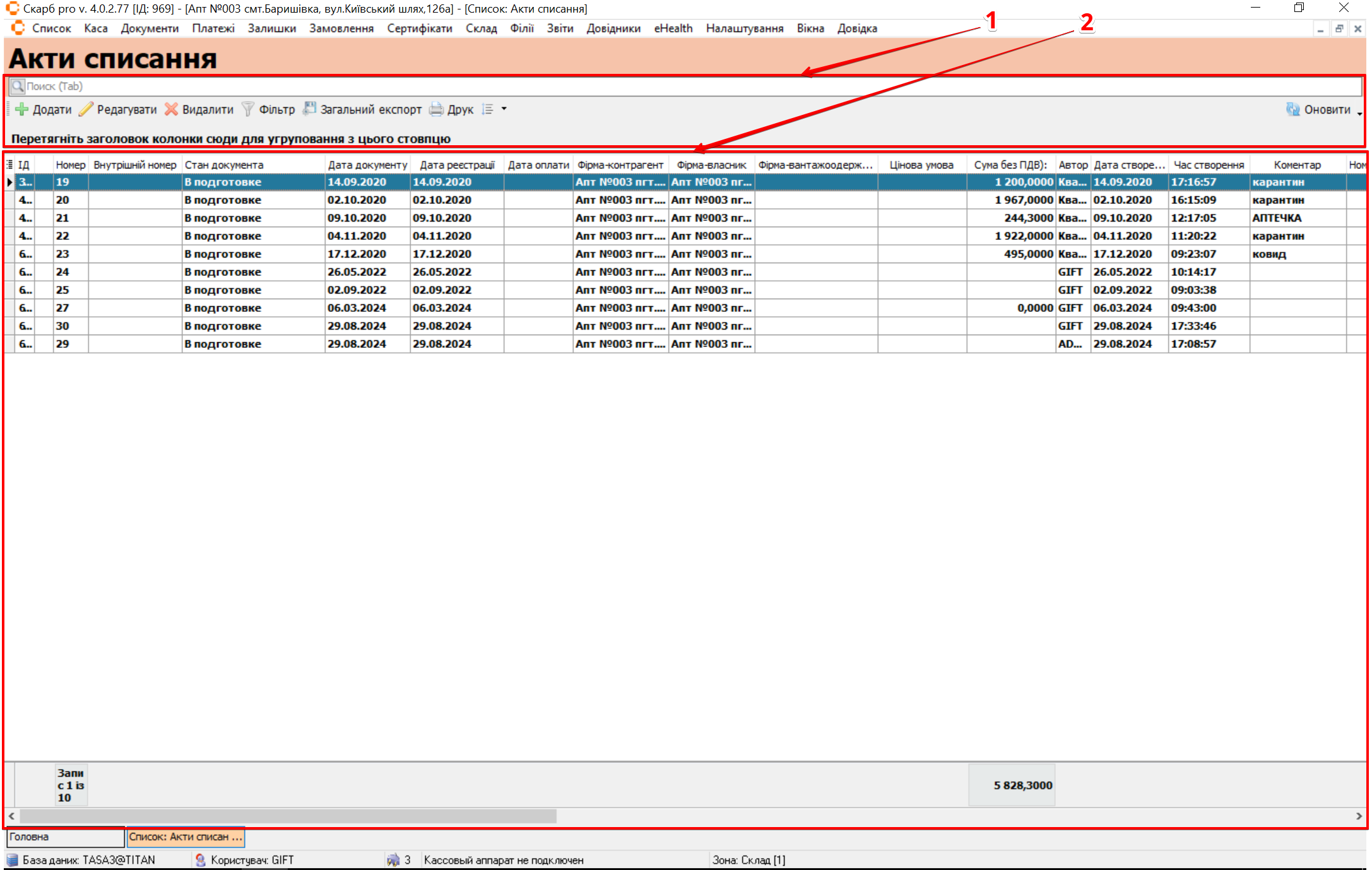Expand toolbar overflow arrow near Оновити
The image size is (1372, 870).
pyautogui.click(x=1359, y=114)
